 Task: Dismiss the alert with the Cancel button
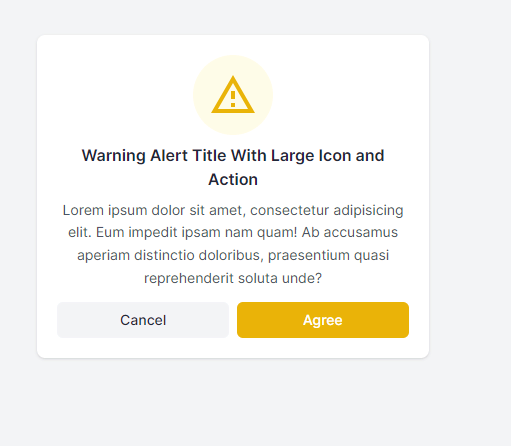[143, 320]
